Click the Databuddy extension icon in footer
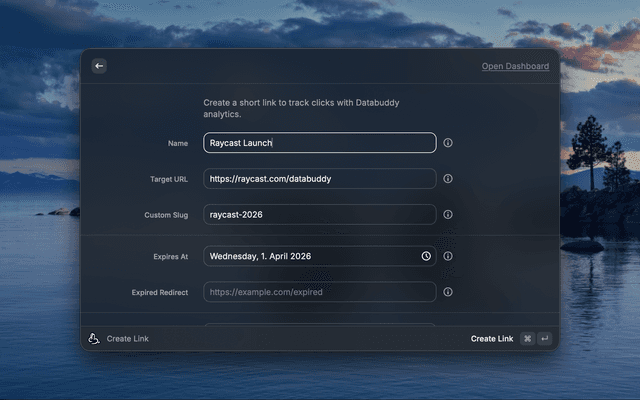Image resolution: width=640 pixels, height=400 pixels. point(93,339)
